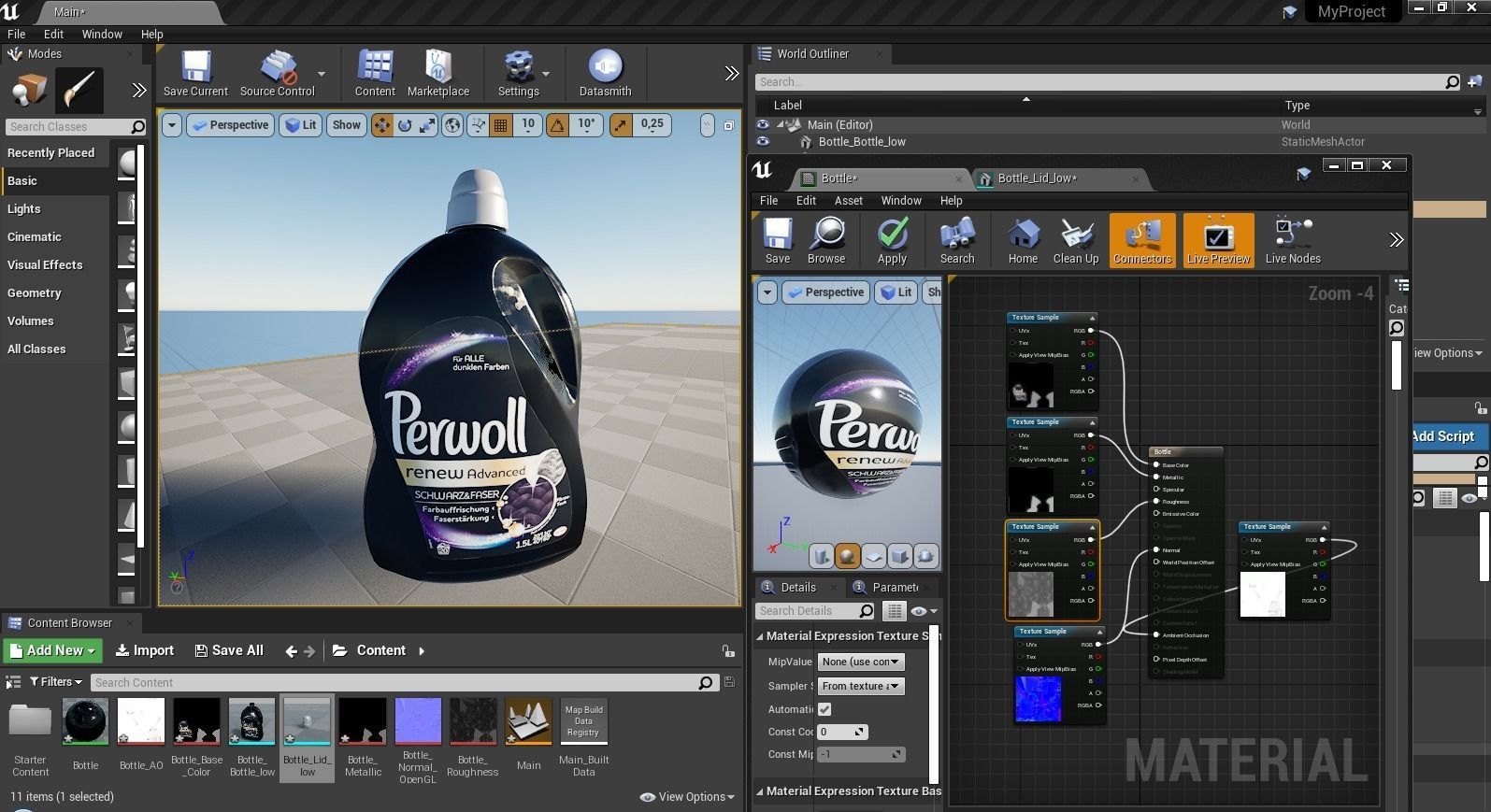Open Source Control in main toolbar
This screenshot has height=812, width=1491.
point(277,74)
